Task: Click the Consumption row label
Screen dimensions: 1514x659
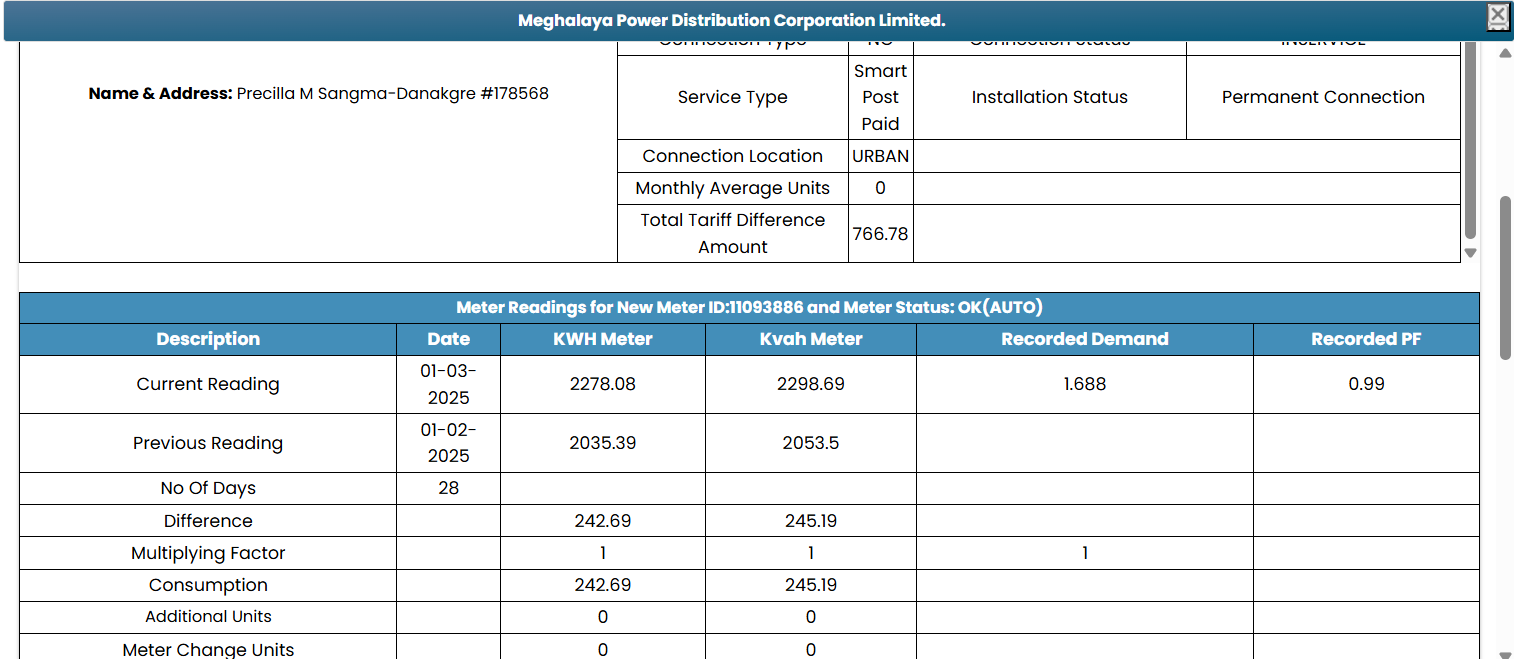Action: [x=208, y=585]
